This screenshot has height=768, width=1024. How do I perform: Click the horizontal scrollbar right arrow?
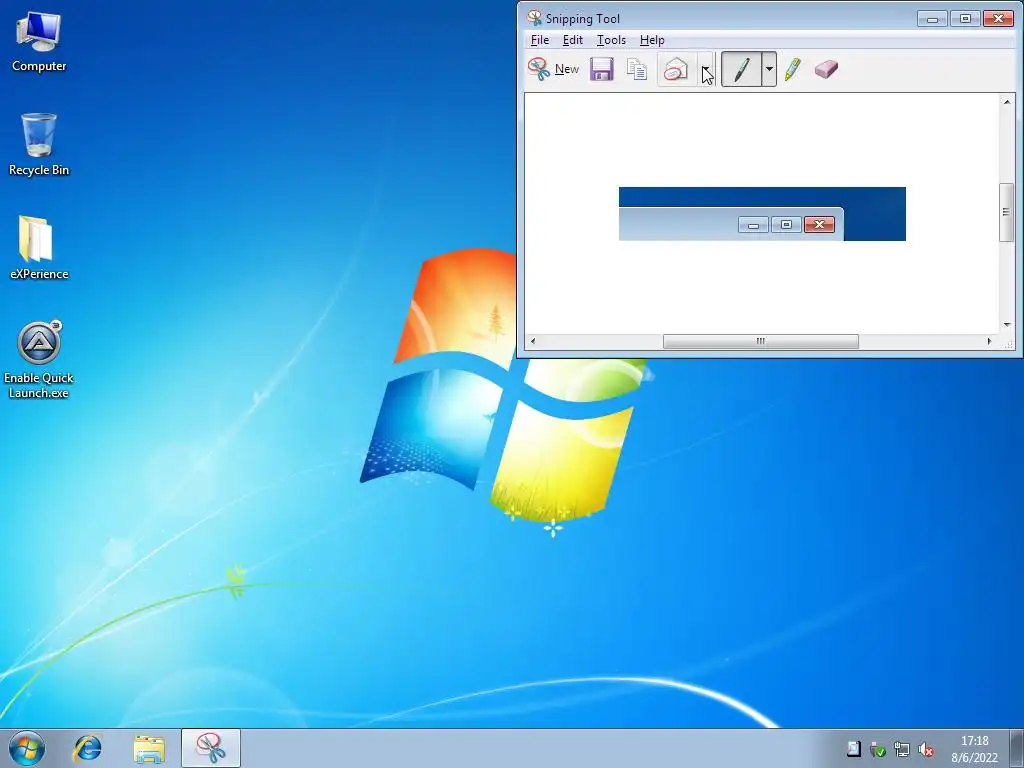pyautogui.click(x=990, y=341)
